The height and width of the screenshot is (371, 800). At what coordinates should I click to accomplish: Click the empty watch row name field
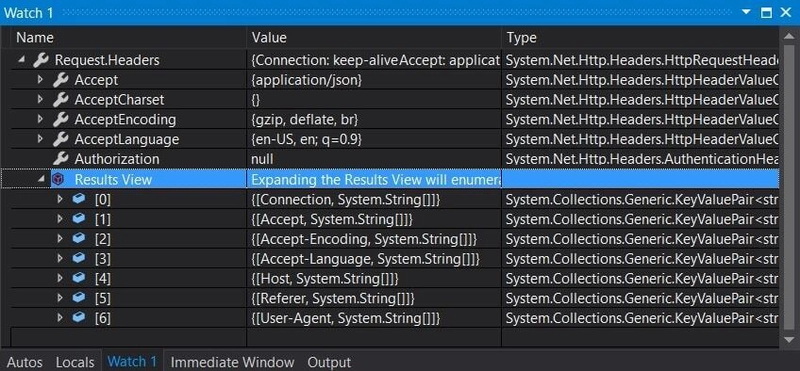point(129,337)
